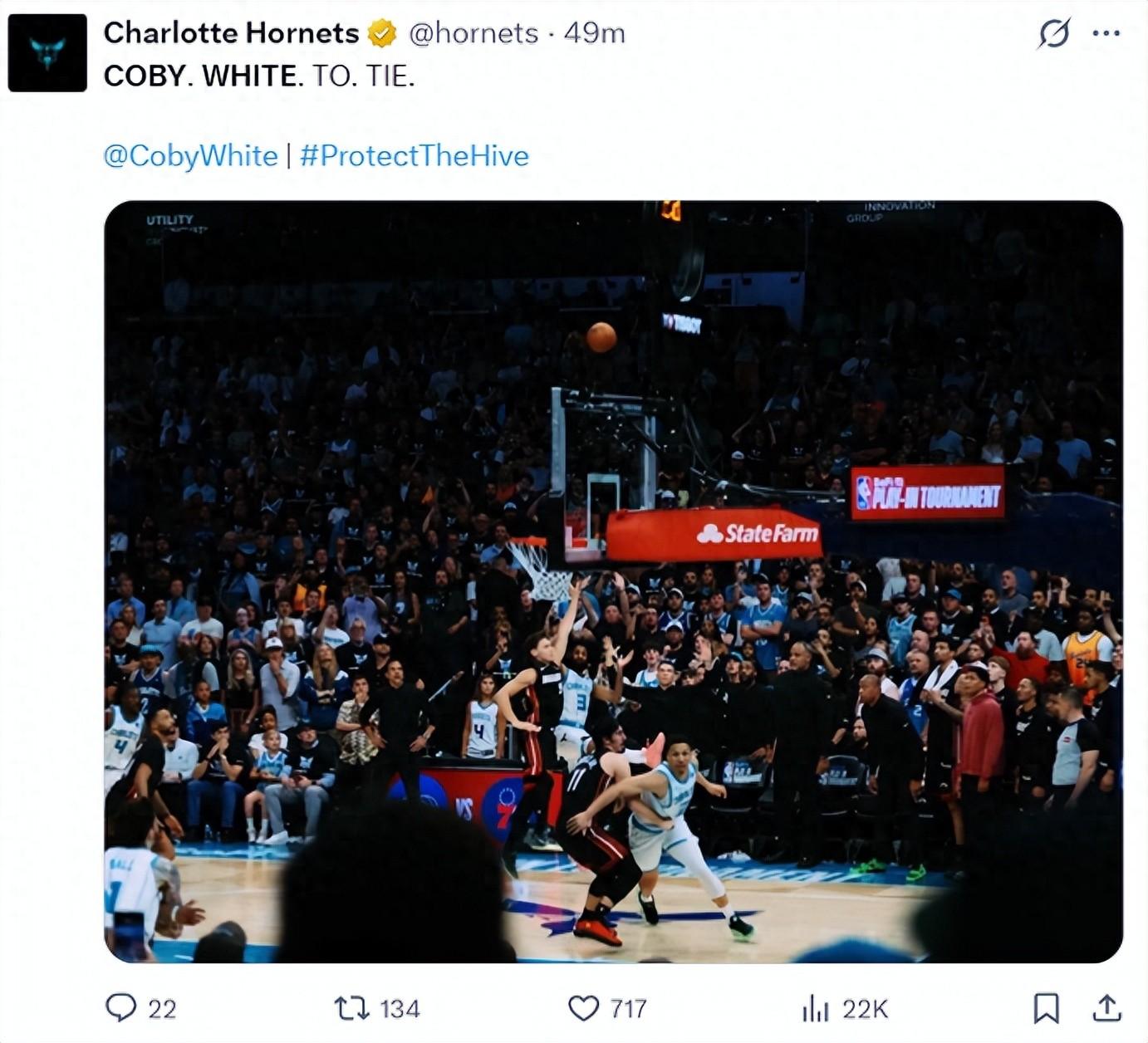Open the 49m timestamp link
This screenshot has height=1043, width=1148.
coord(595,33)
